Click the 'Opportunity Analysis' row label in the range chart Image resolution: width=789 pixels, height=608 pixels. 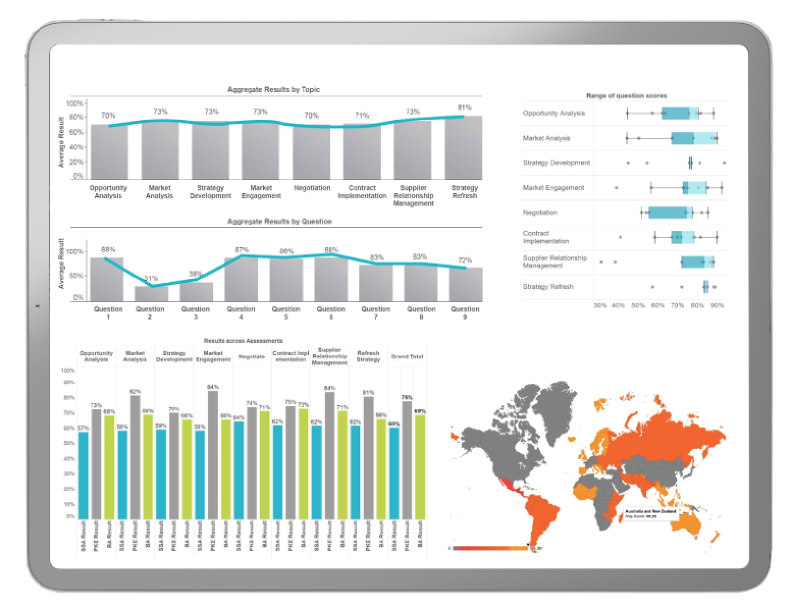point(554,113)
